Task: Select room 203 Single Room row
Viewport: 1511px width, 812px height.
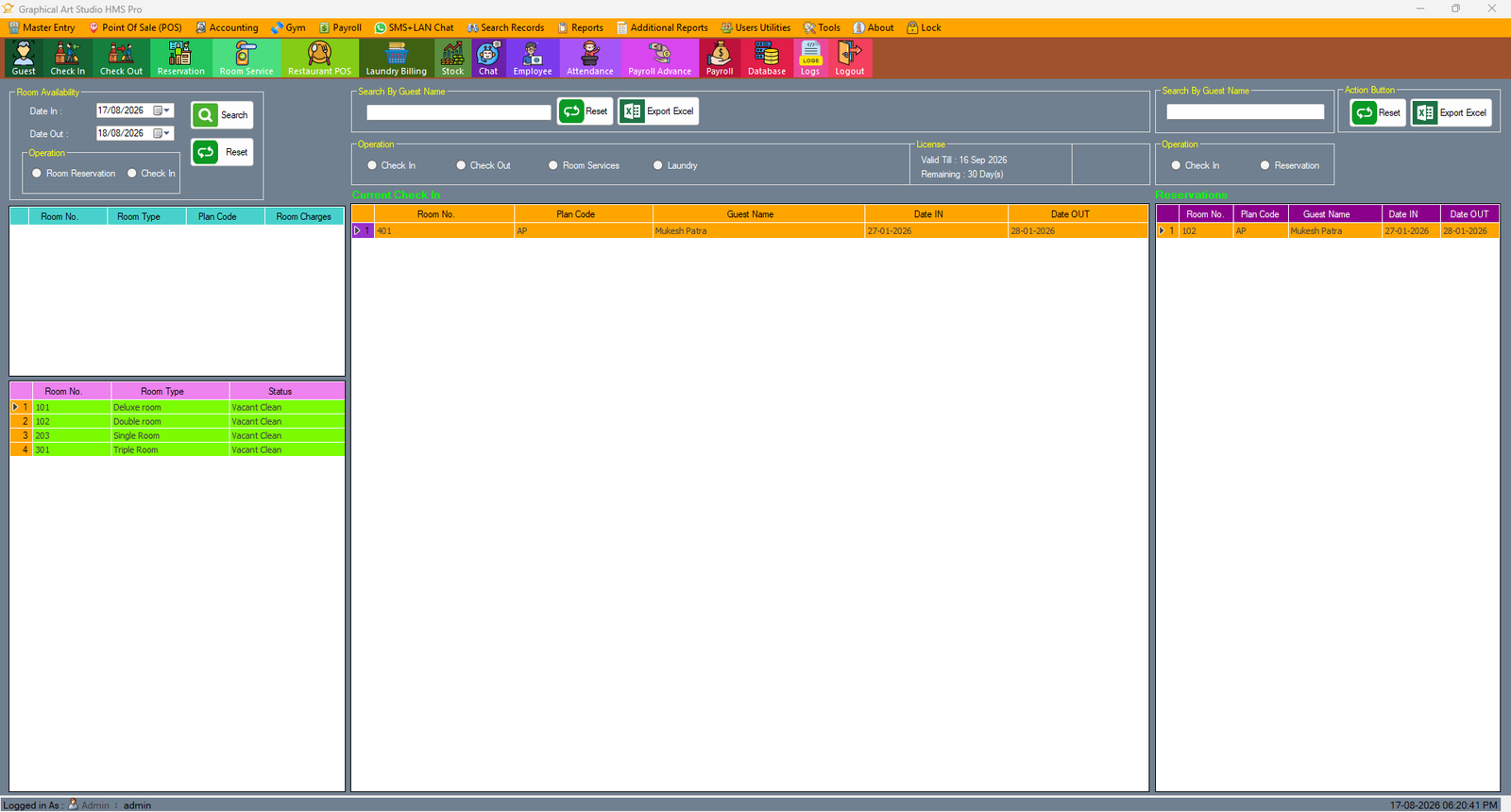Action: click(x=178, y=435)
